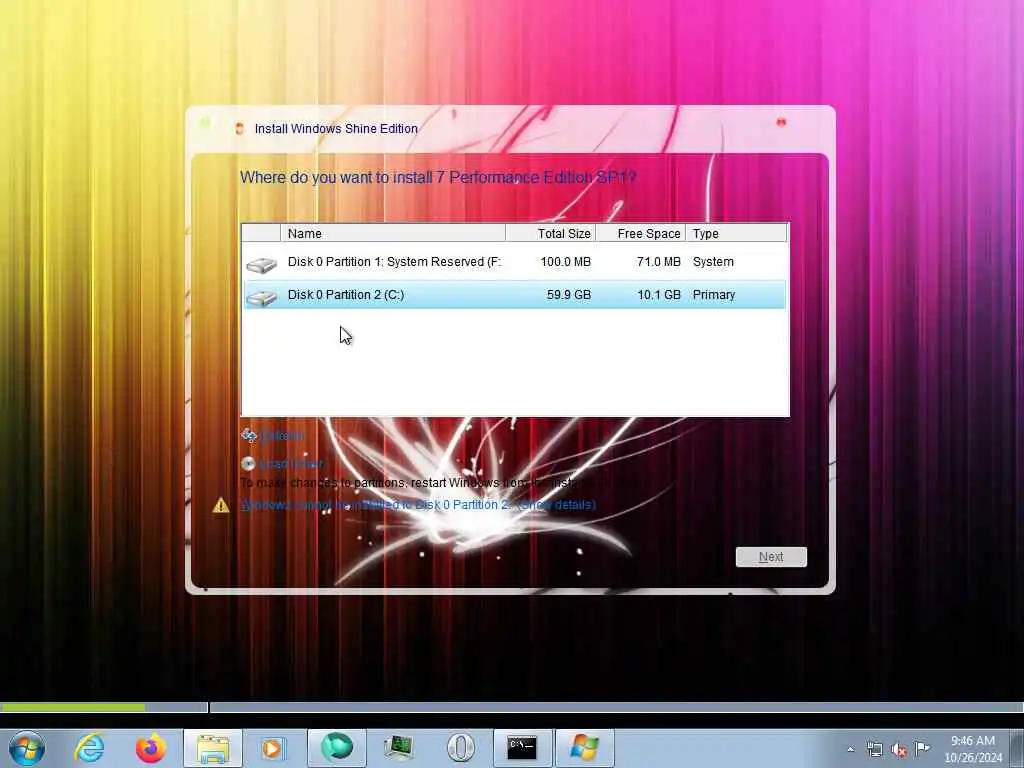
Task: Switch to the Command Prompt taskbar window
Action: coord(522,748)
